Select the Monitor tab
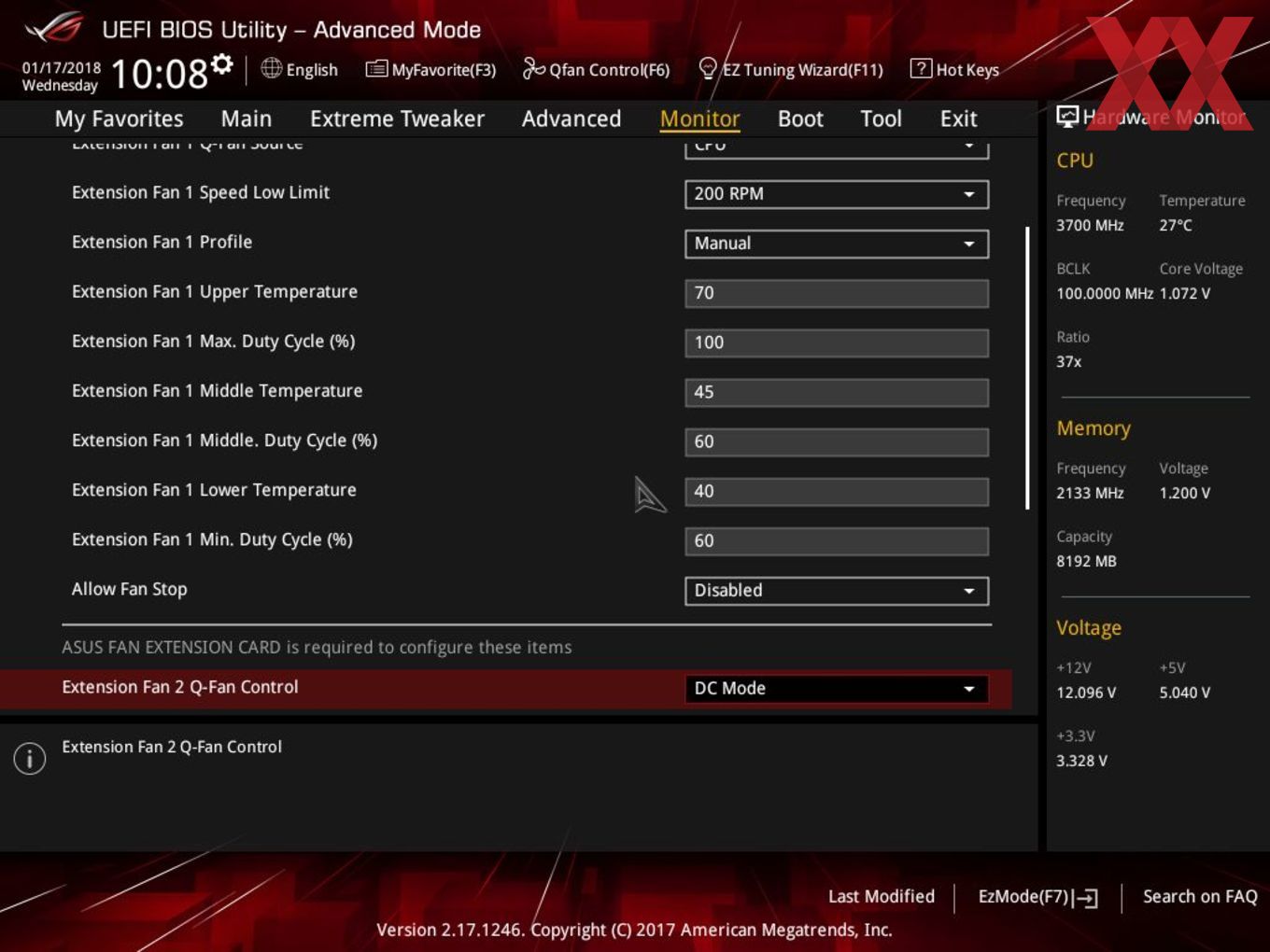This screenshot has height=952, width=1270. (x=699, y=119)
